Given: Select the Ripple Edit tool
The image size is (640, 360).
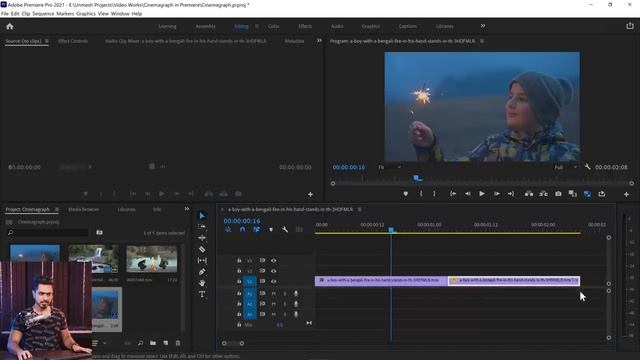Looking at the screenshot, I should (x=202, y=238).
